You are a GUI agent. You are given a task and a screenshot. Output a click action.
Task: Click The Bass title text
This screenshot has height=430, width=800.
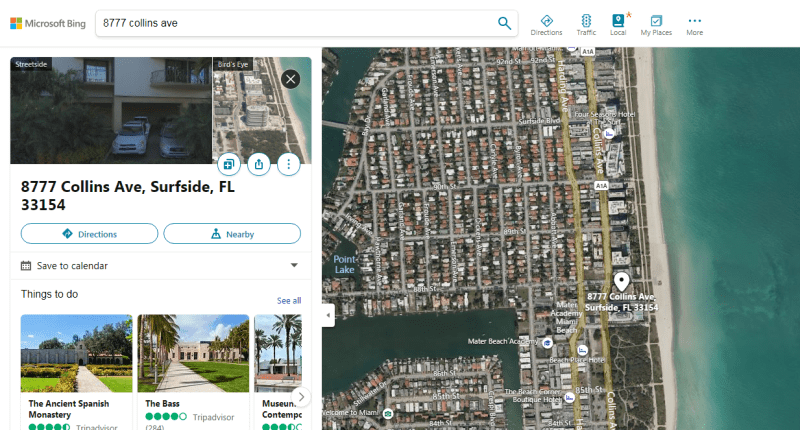[162, 403]
